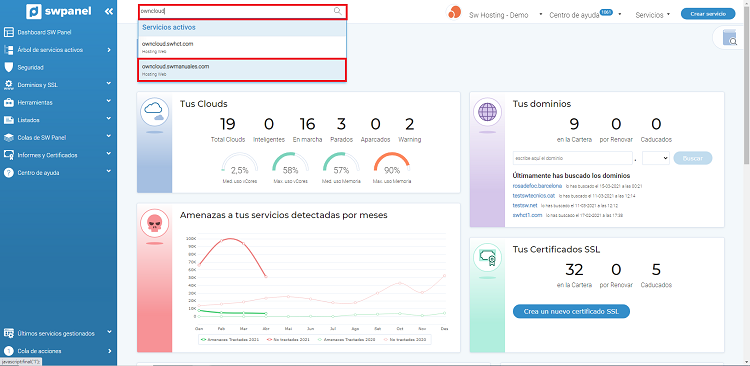Click the 2 Warning count
750x366 pixels.
click(x=409, y=124)
